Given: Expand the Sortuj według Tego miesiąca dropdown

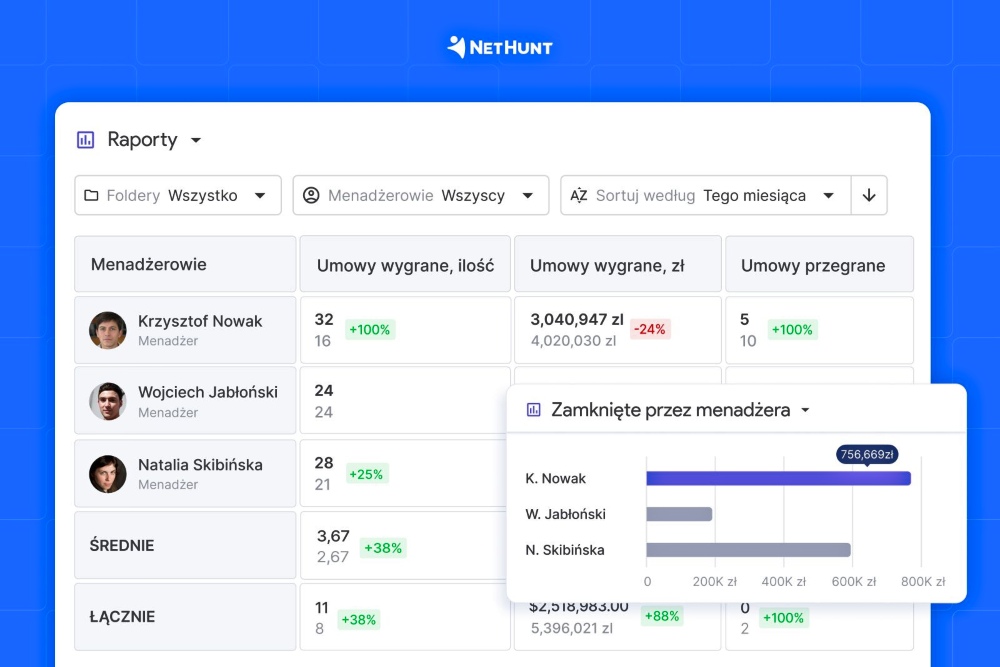Looking at the screenshot, I should pos(828,196).
